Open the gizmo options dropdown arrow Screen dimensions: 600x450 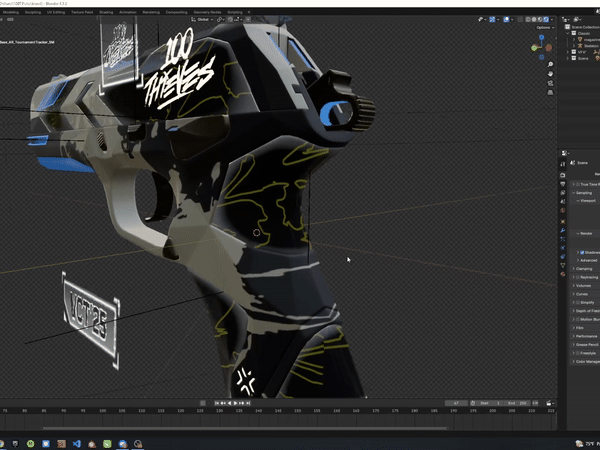tap(498, 19)
